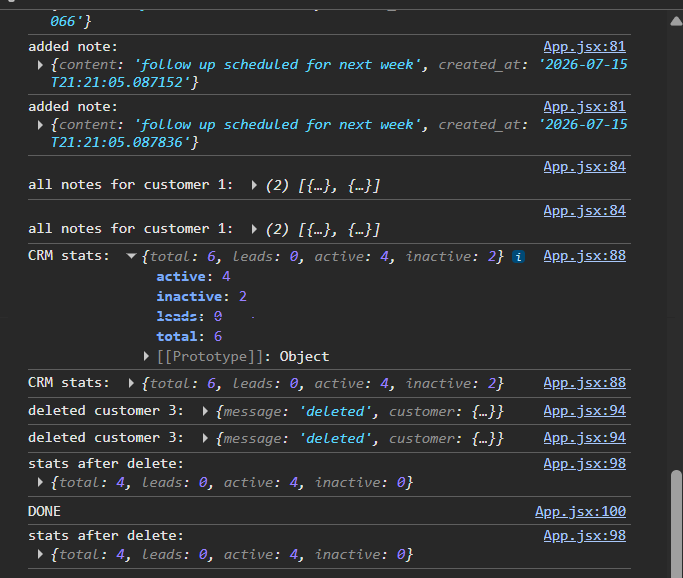683x578 pixels.
Task: Click the DONE log message
Action: [x=44, y=511]
